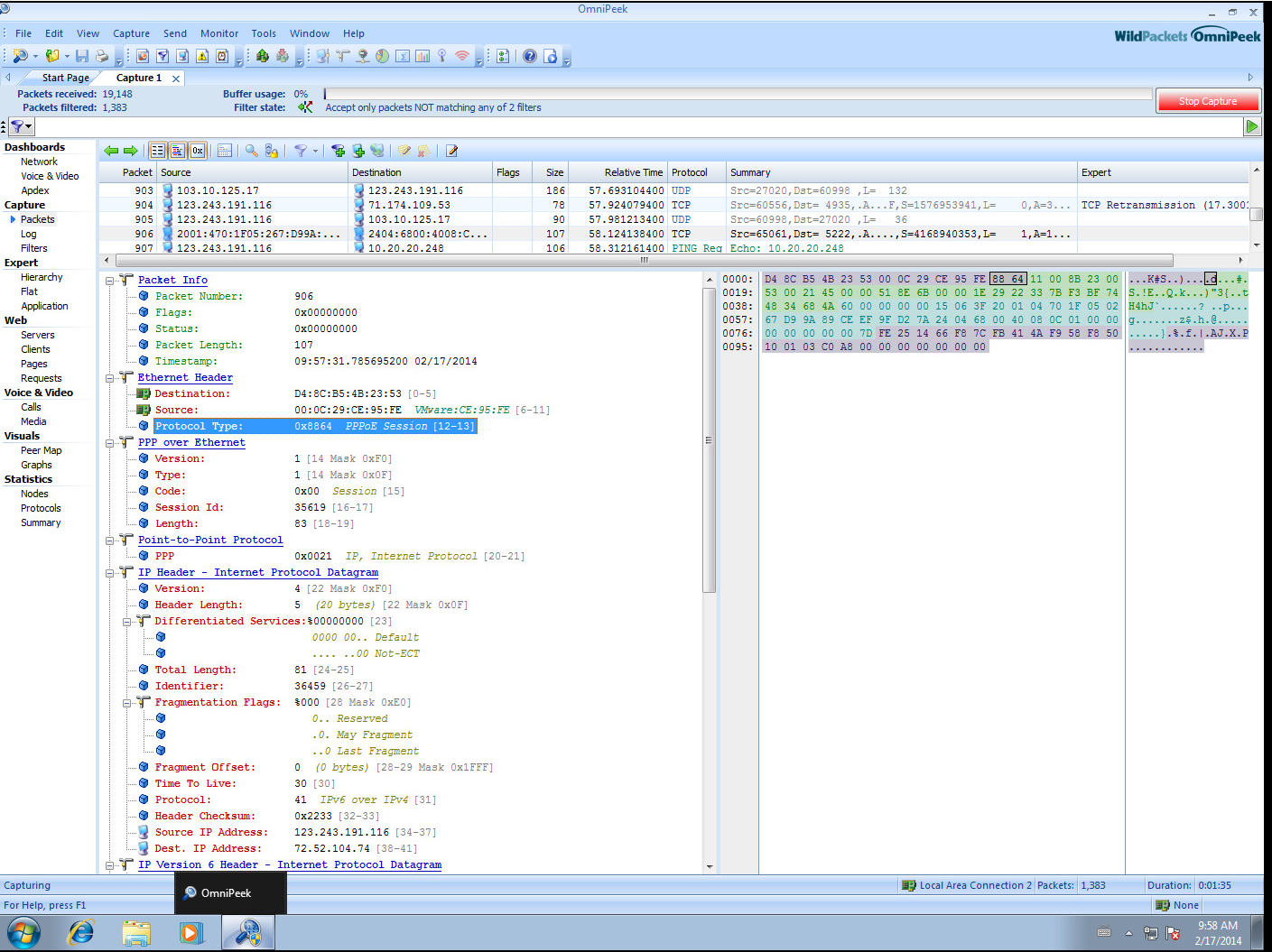This screenshot has width=1272, height=952.
Task: Collapse the IP Version 6 Header node
Action: [x=109, y=865]
